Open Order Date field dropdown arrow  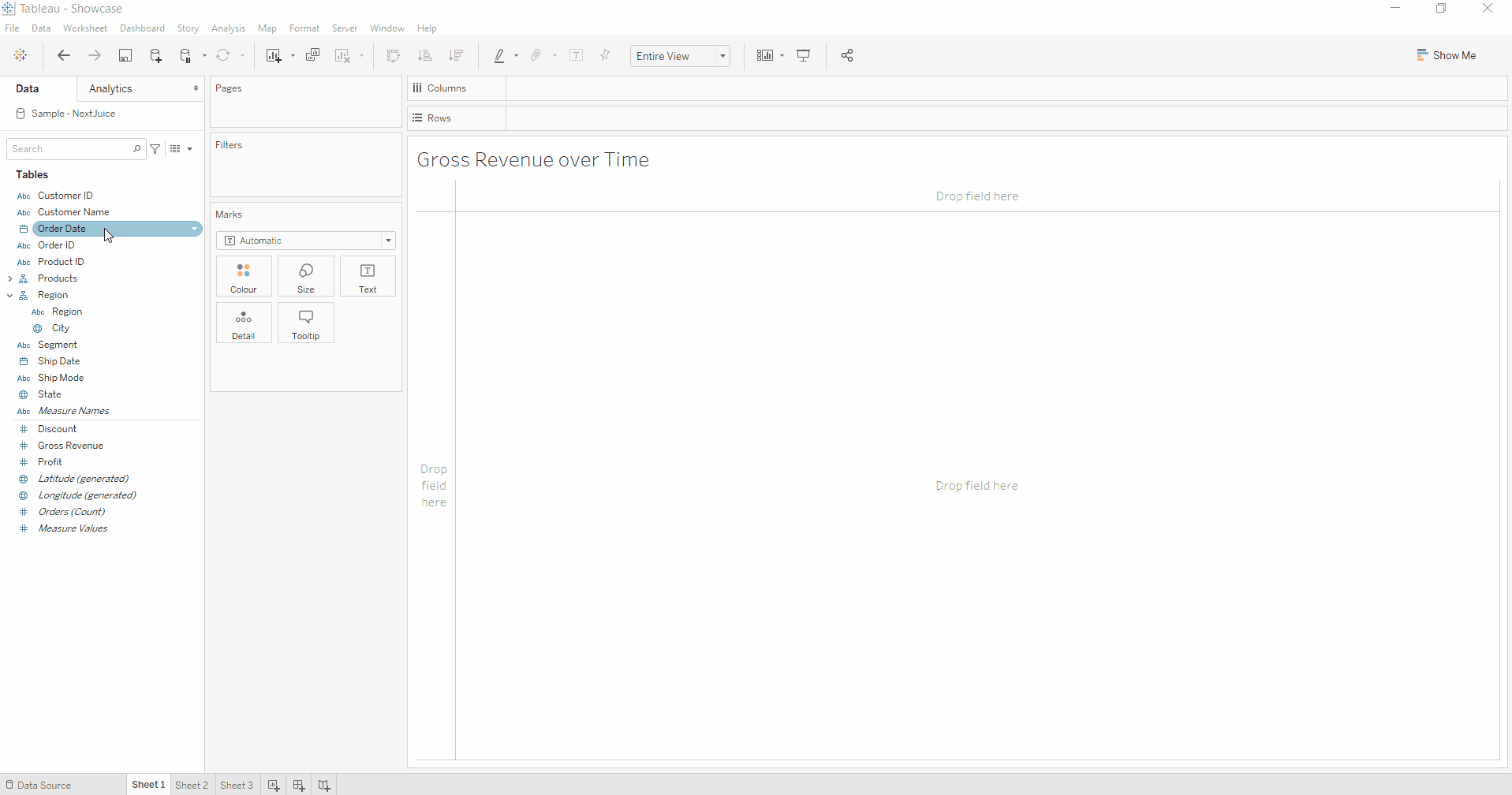pos(194,229)
